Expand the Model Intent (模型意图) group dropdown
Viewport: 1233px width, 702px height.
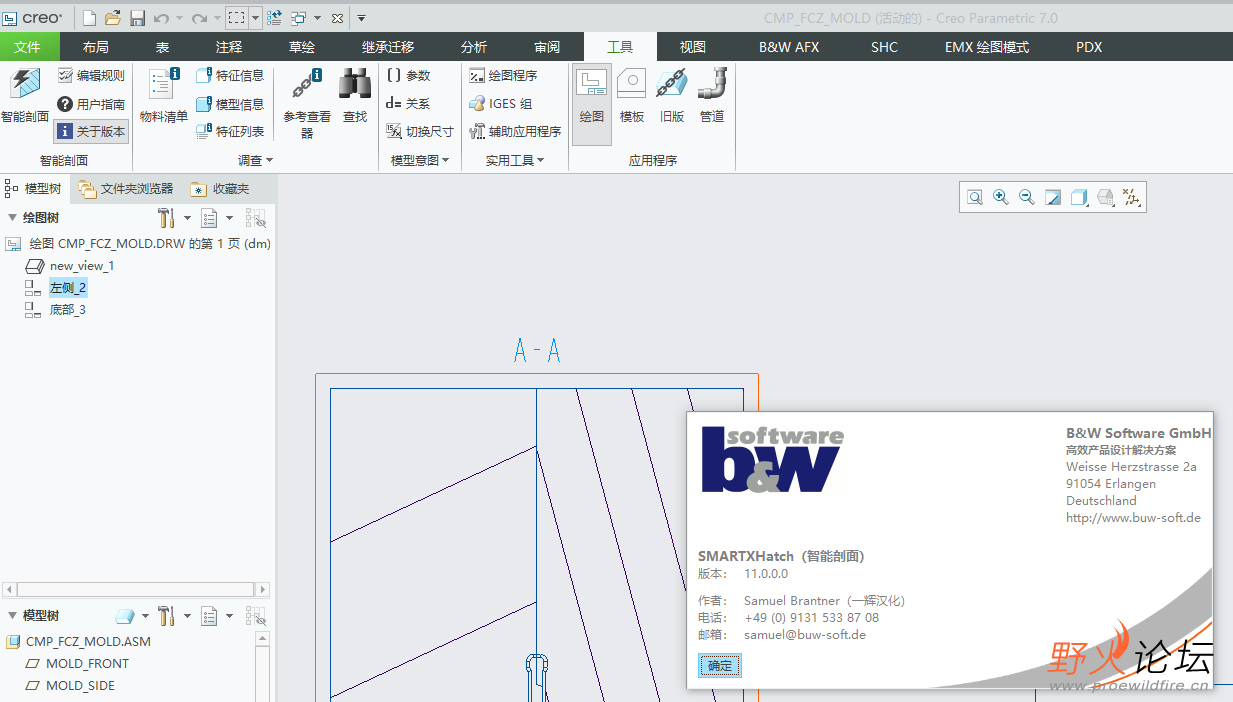(x=420, y=160)
